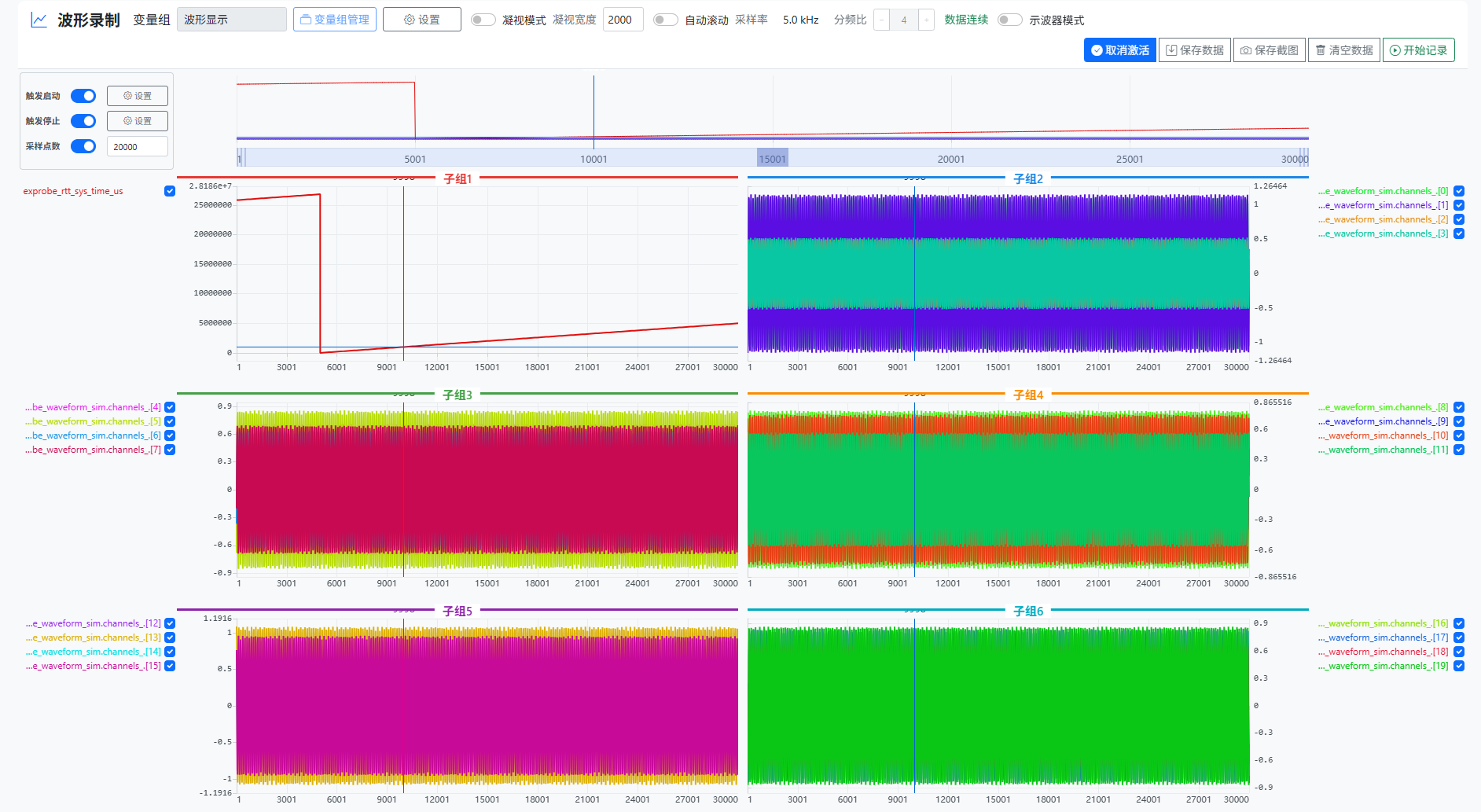The image size is (1481, 812).
Task: Click the 子组5 subgroup title
Action: (x=458, y=612)
